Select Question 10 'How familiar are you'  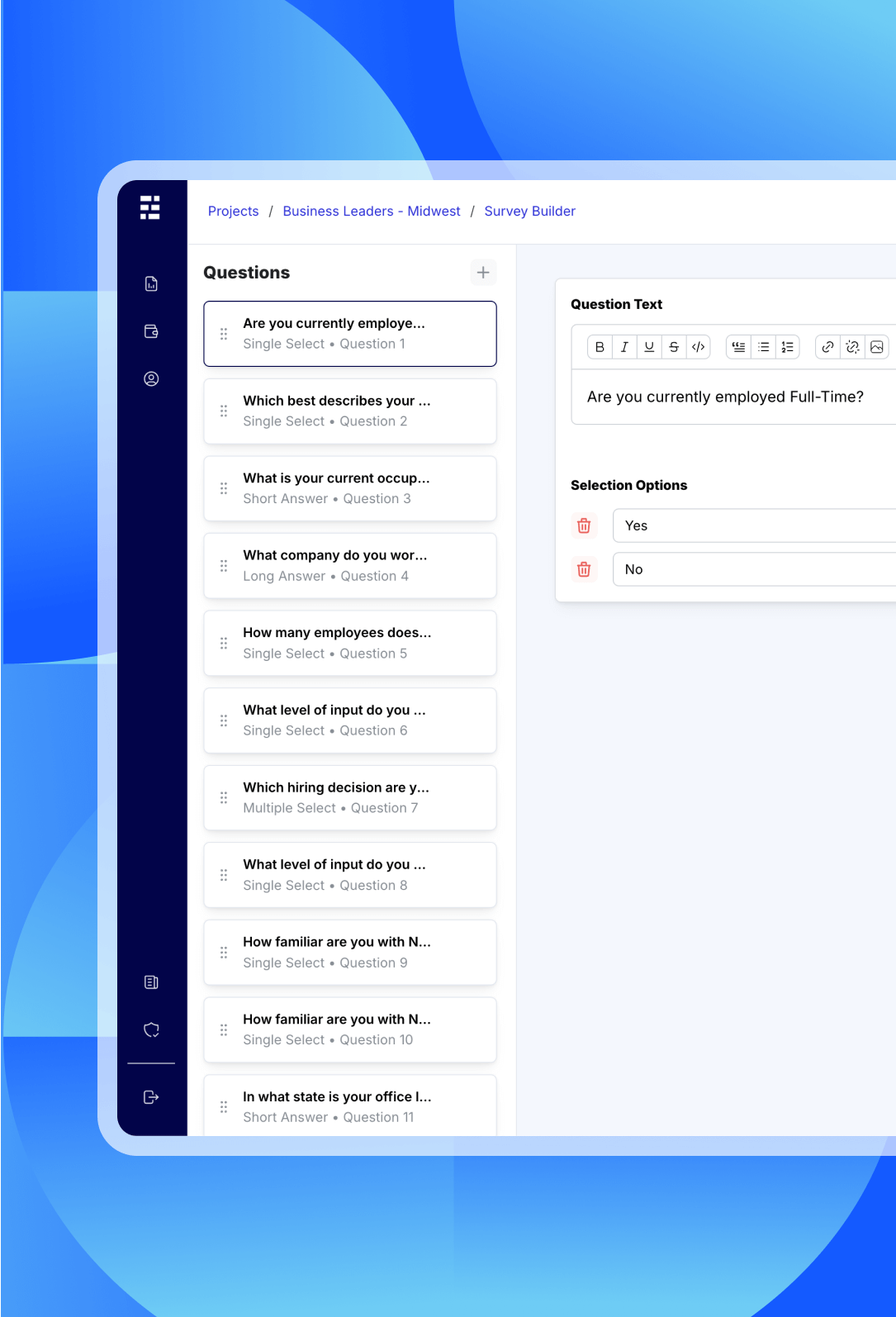[x=350, y=1029]
